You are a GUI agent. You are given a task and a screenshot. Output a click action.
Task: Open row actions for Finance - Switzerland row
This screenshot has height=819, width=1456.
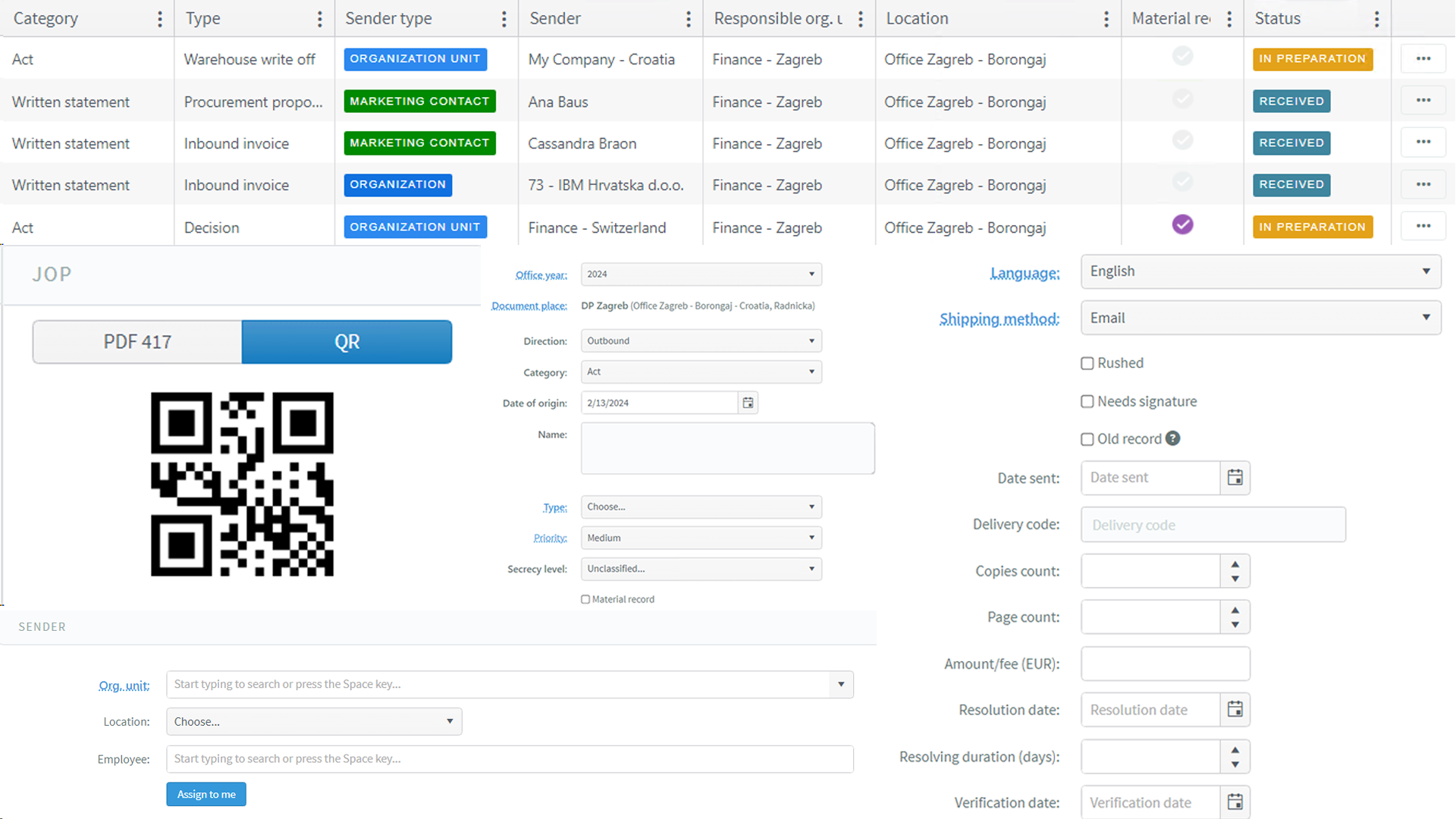1423,226
